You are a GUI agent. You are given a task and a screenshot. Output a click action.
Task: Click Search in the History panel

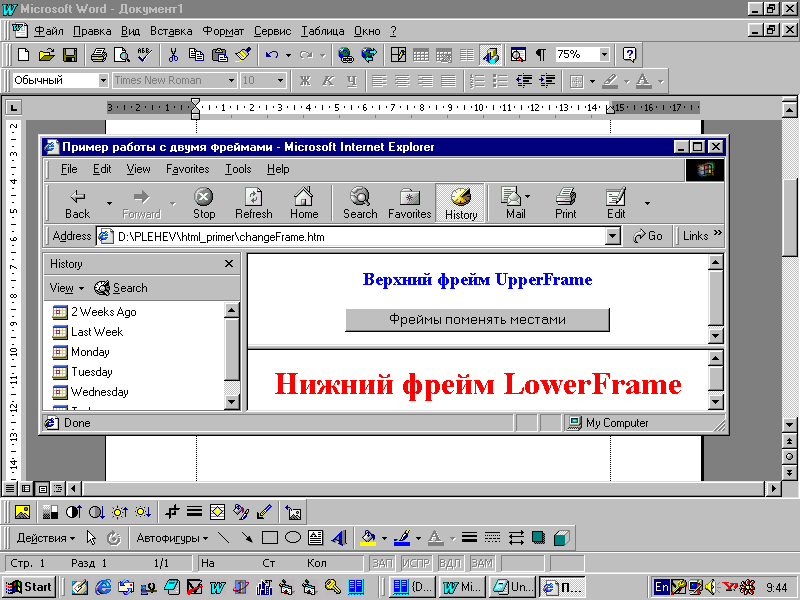[x=121, y=288]
